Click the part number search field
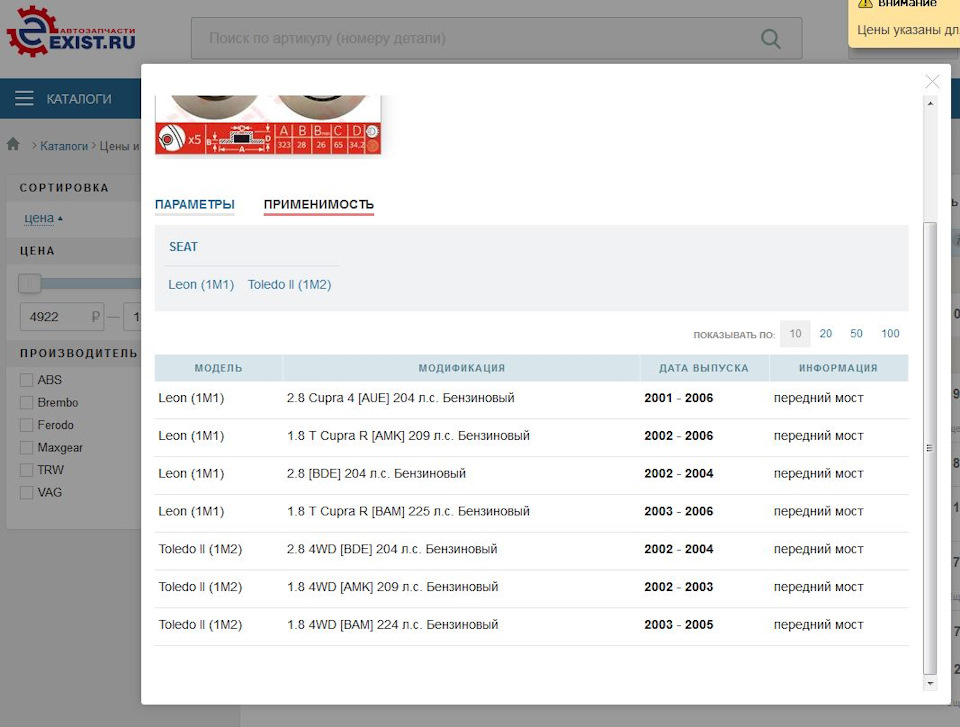 496,39
